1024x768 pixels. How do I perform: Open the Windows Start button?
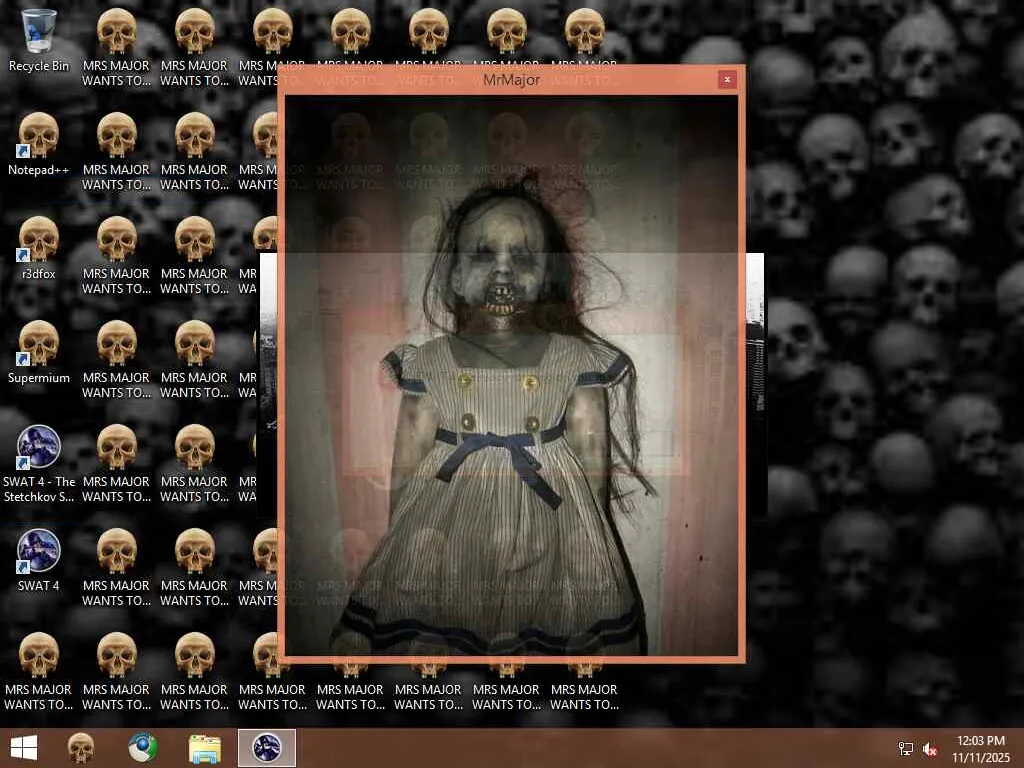coord(24,748)
